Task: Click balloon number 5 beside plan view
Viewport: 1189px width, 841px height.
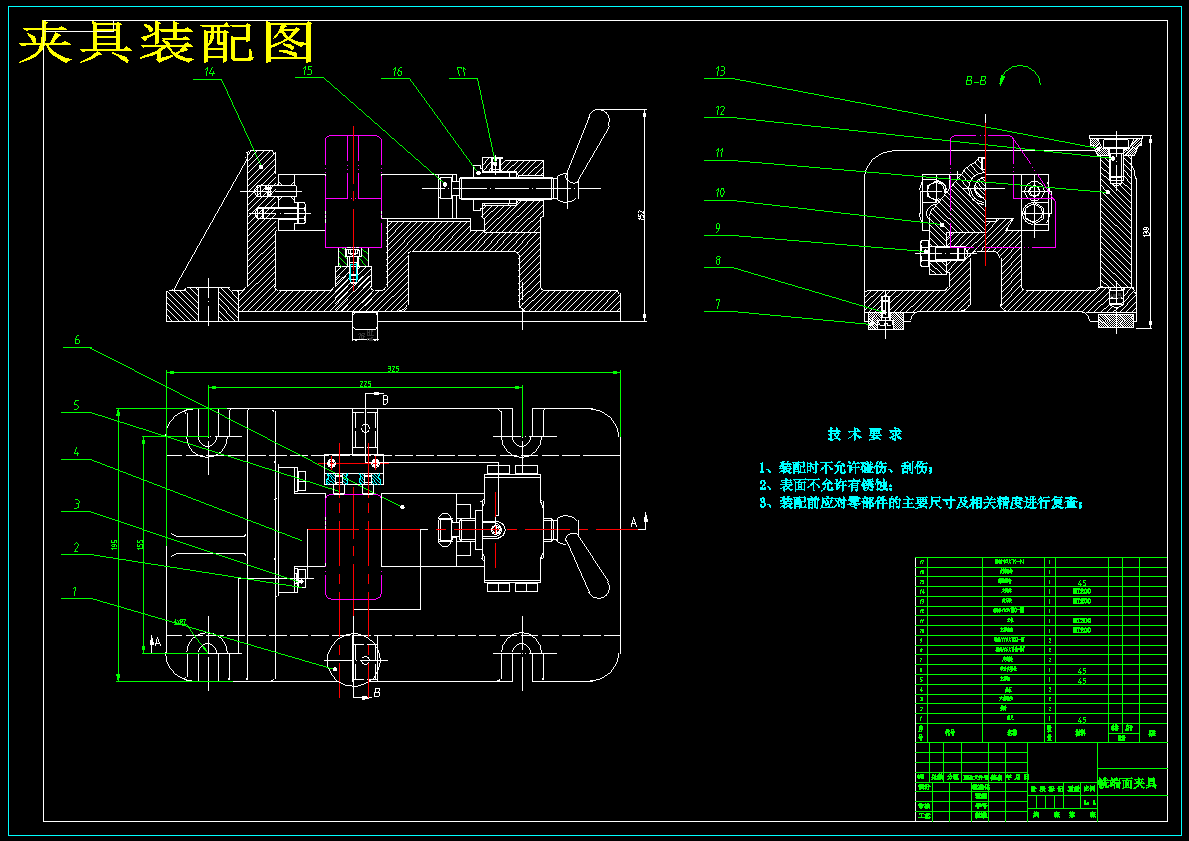Action: pyautogui.click(x=77, y=406)
